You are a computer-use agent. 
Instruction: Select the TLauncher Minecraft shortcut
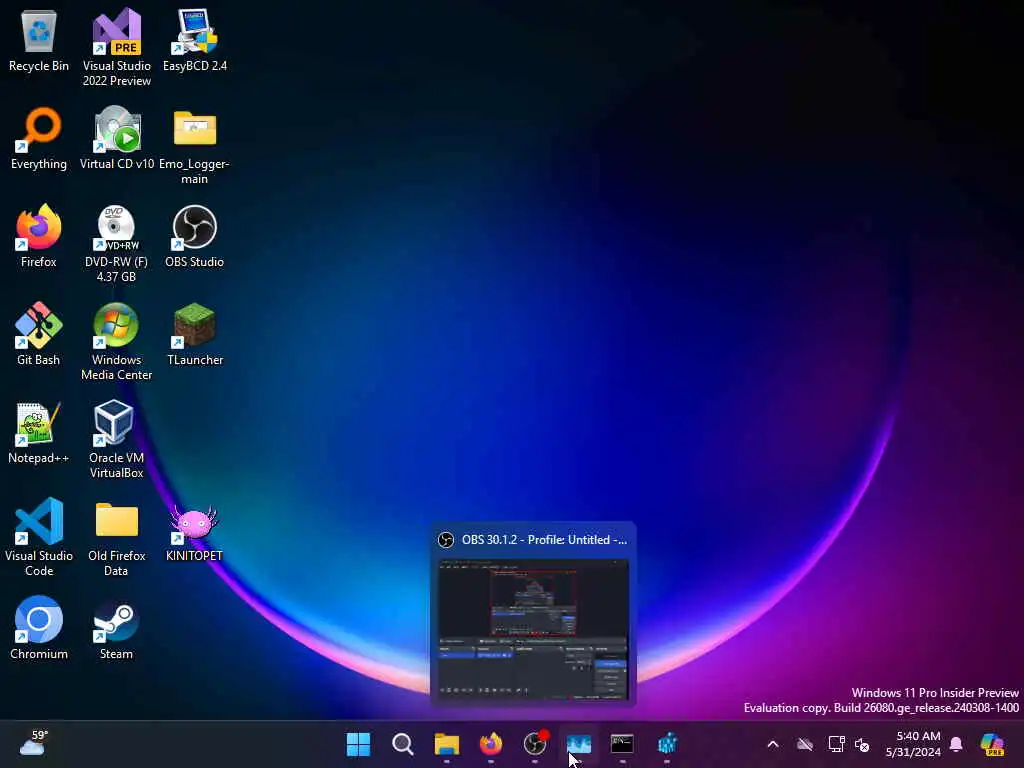pyautogui.click(x=195, y=334)
